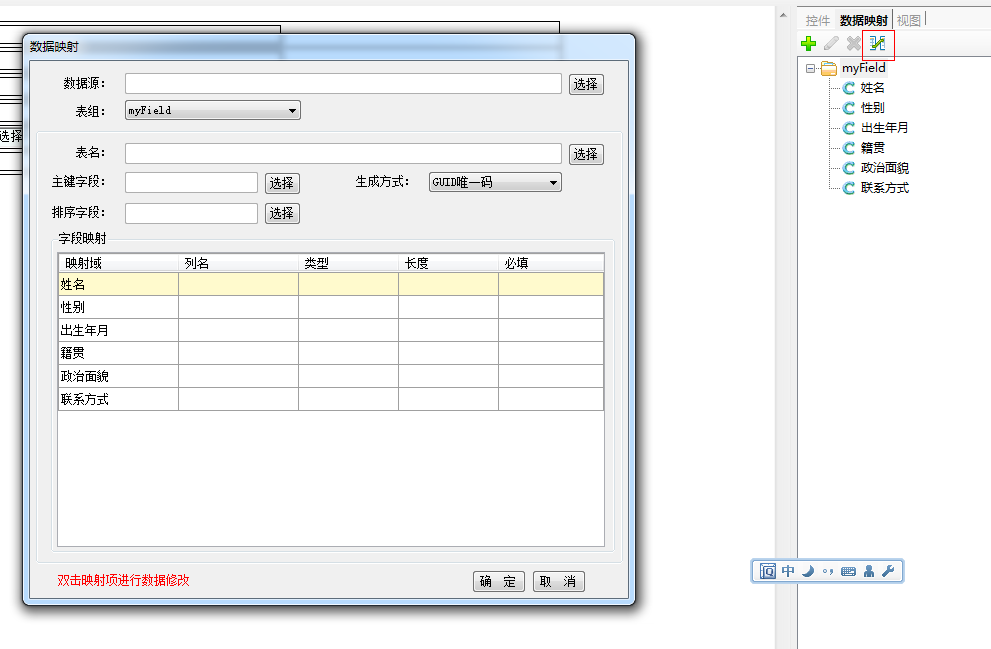Click the C icon beside 出生年月 in tree
The image size is (991, 649).
(x=849, y=128)
